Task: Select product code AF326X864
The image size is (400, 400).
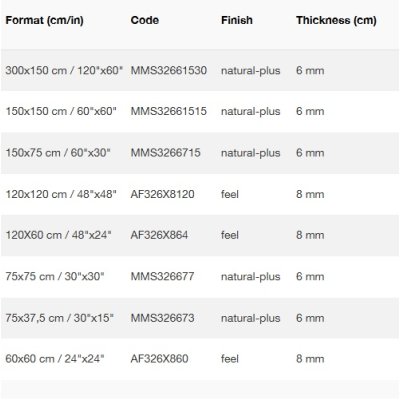Action: [x=159, y=235]
